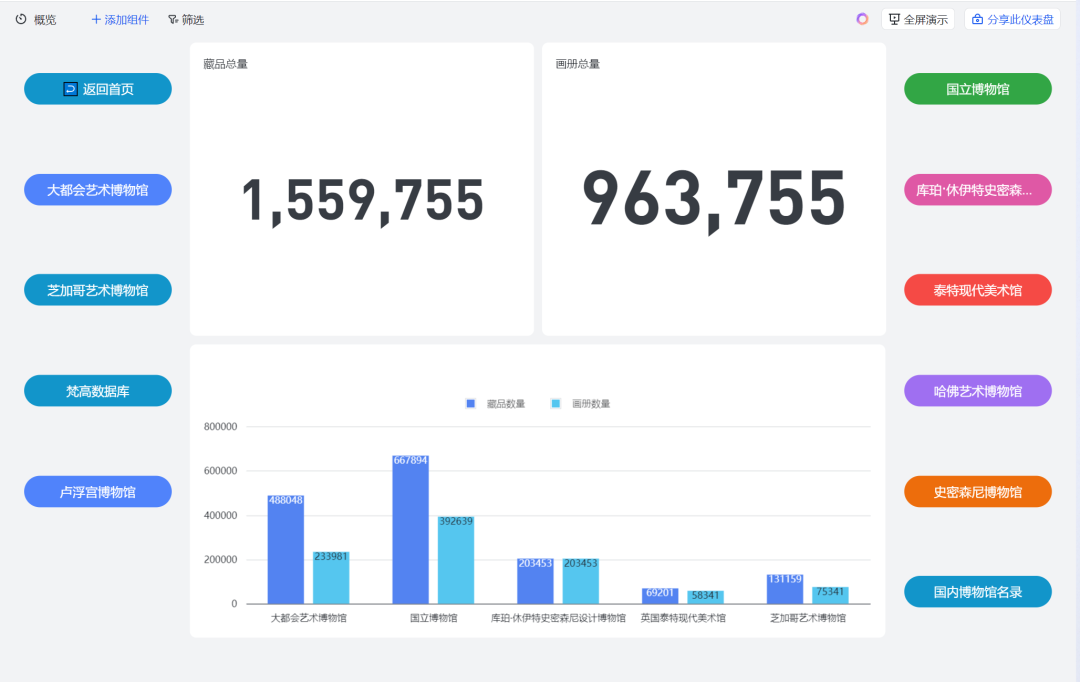The height and width of the screenshot is (682, 1080).
Task: Click the dark blue 203453 collection bar
Action: (x=535, y=581)
